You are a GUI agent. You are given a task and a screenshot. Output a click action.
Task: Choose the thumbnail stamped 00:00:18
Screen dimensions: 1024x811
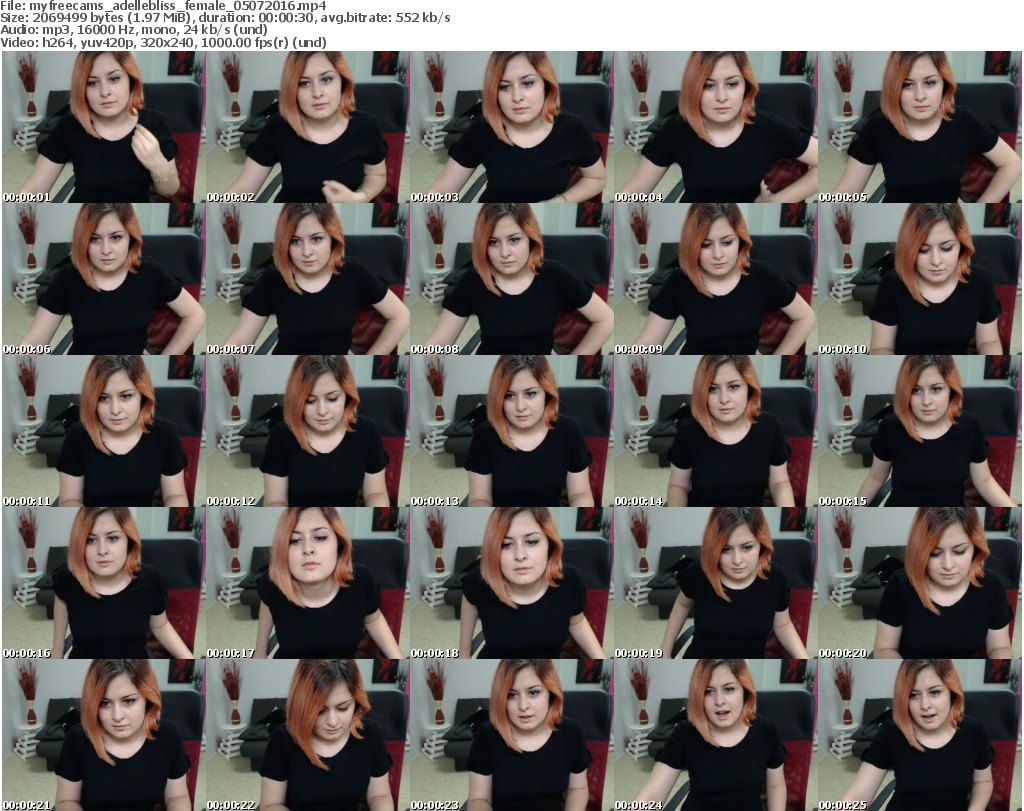tap(511, 583)
